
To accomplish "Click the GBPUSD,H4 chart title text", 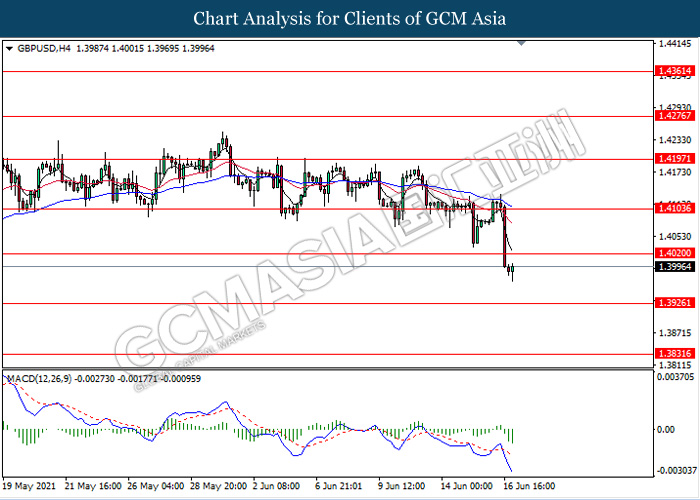I will pyautogui.click(x=44, y=49).
